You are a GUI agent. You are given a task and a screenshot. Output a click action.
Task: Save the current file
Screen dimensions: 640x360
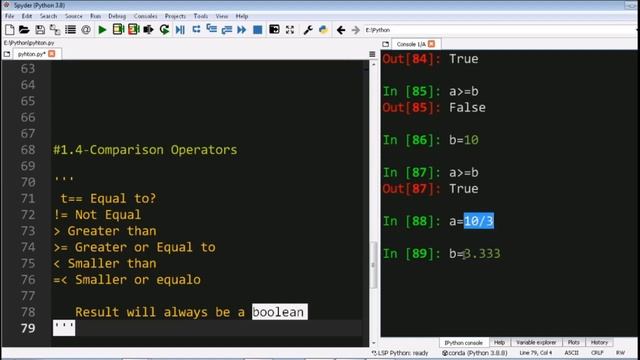pos(40,29)
